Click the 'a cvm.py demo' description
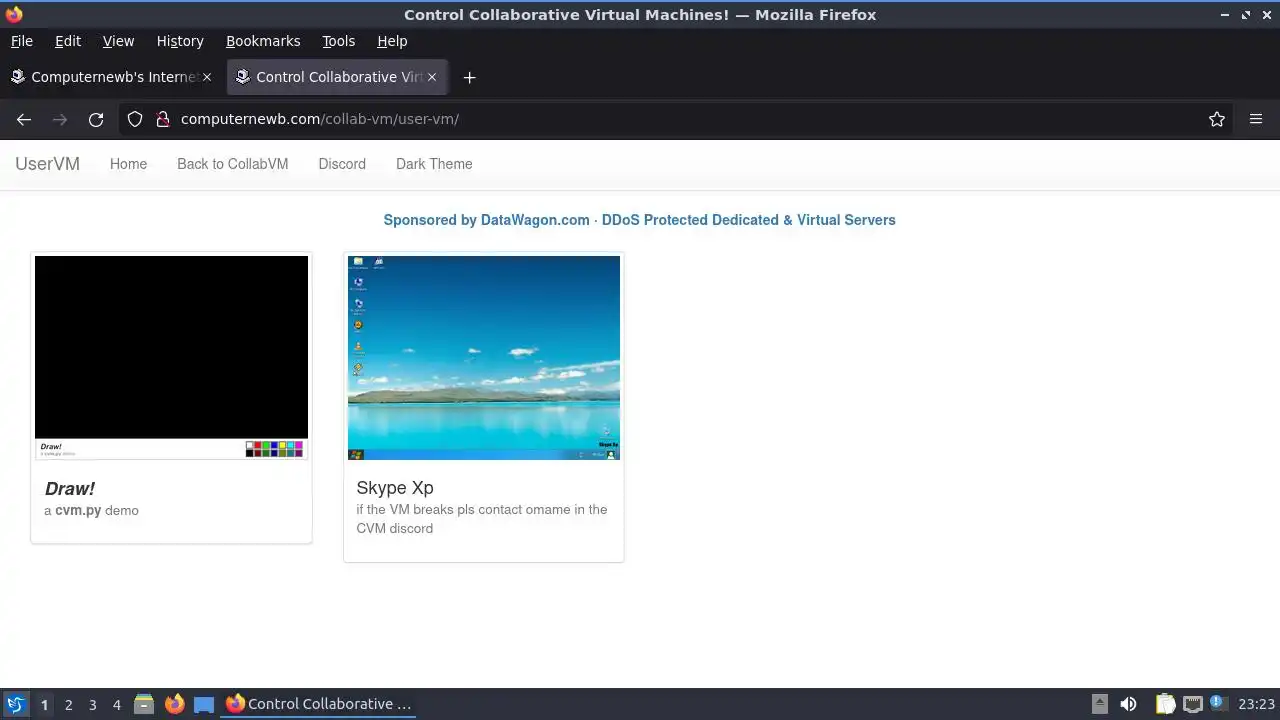The image size is (1280, 720). [91, 510]
